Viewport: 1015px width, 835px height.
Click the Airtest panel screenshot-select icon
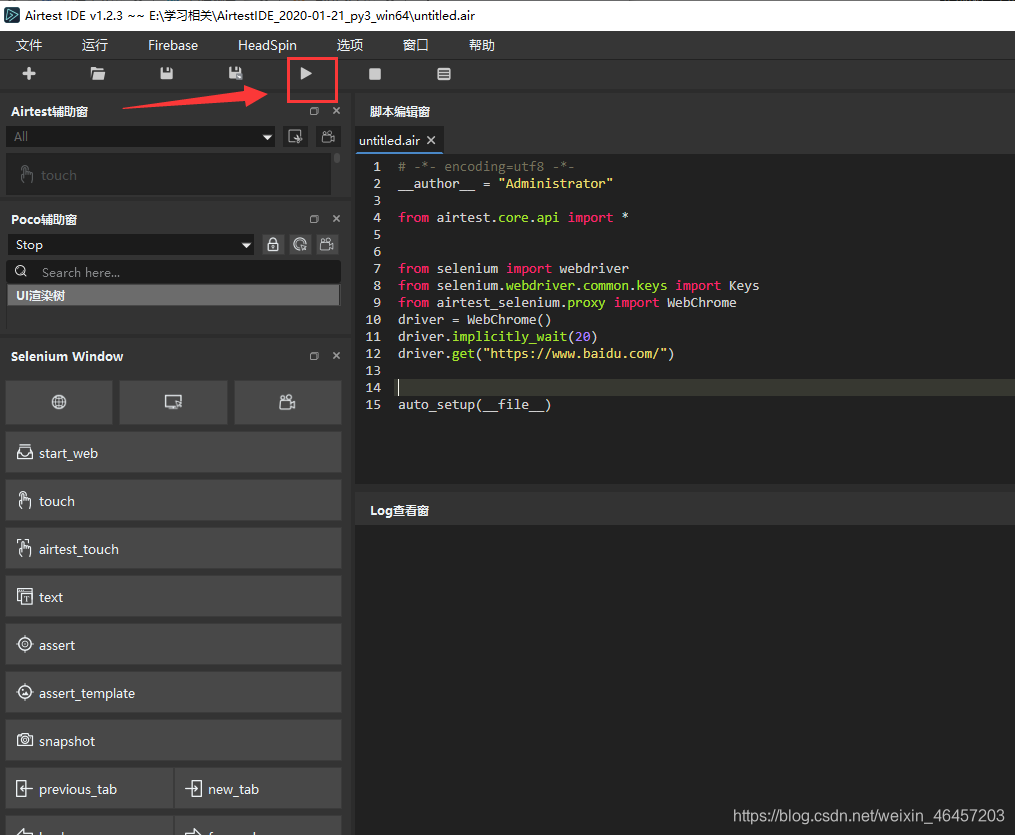click(295, 137)
